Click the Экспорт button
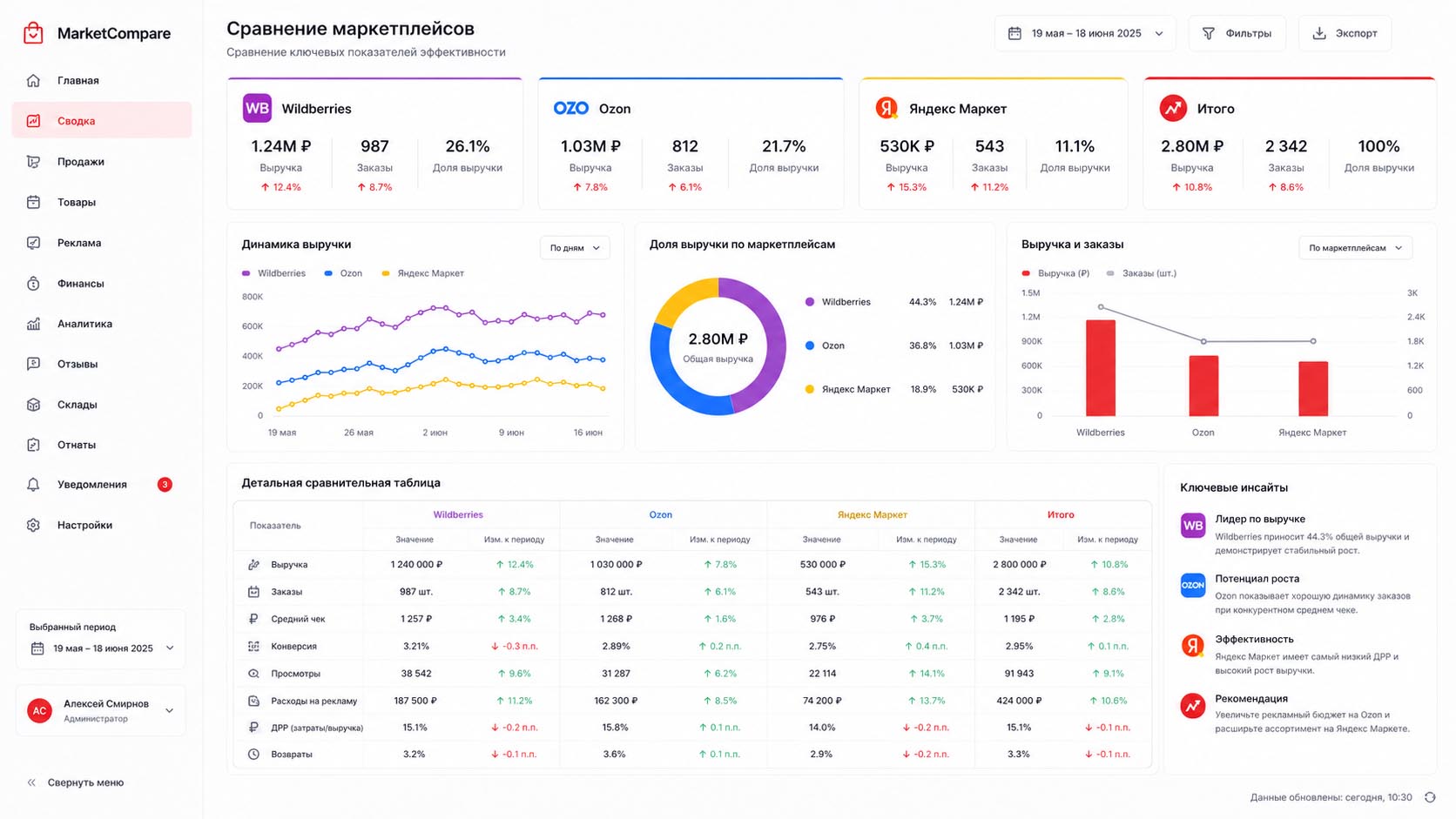 coord(1345,33)
